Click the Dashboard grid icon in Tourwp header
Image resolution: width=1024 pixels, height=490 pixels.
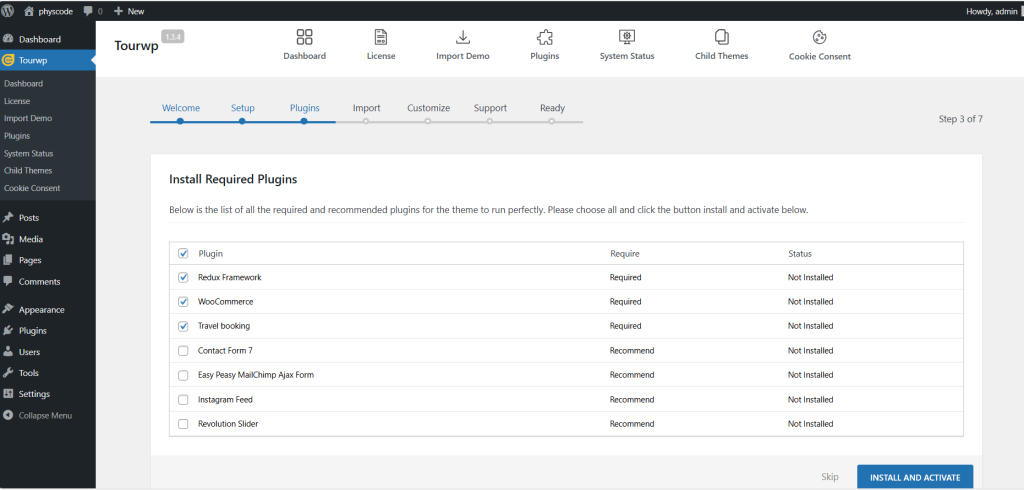point(304,37)
